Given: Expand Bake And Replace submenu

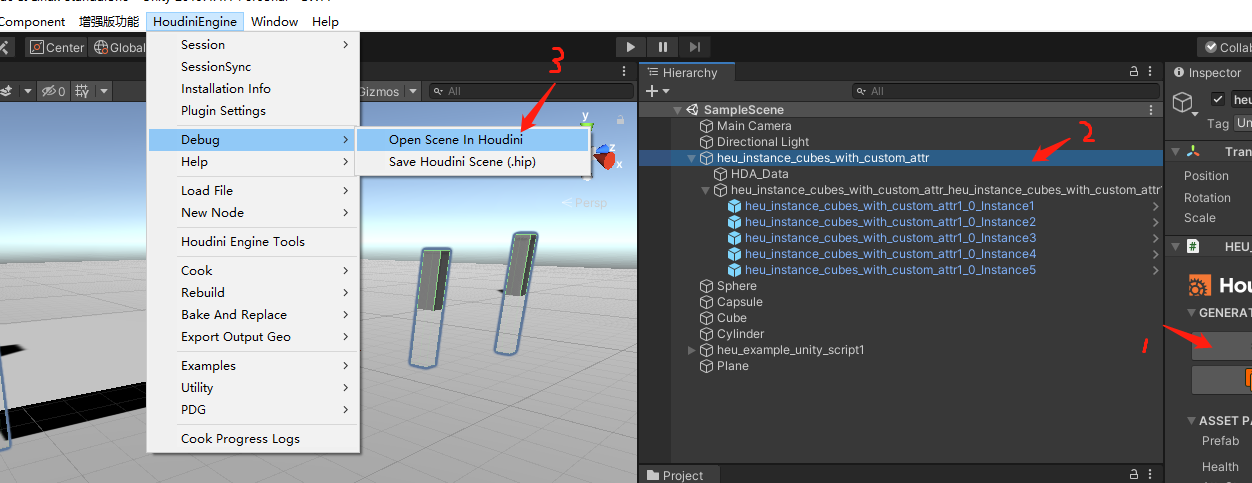Looking at the screenshot, I should (x=253, y=315).
